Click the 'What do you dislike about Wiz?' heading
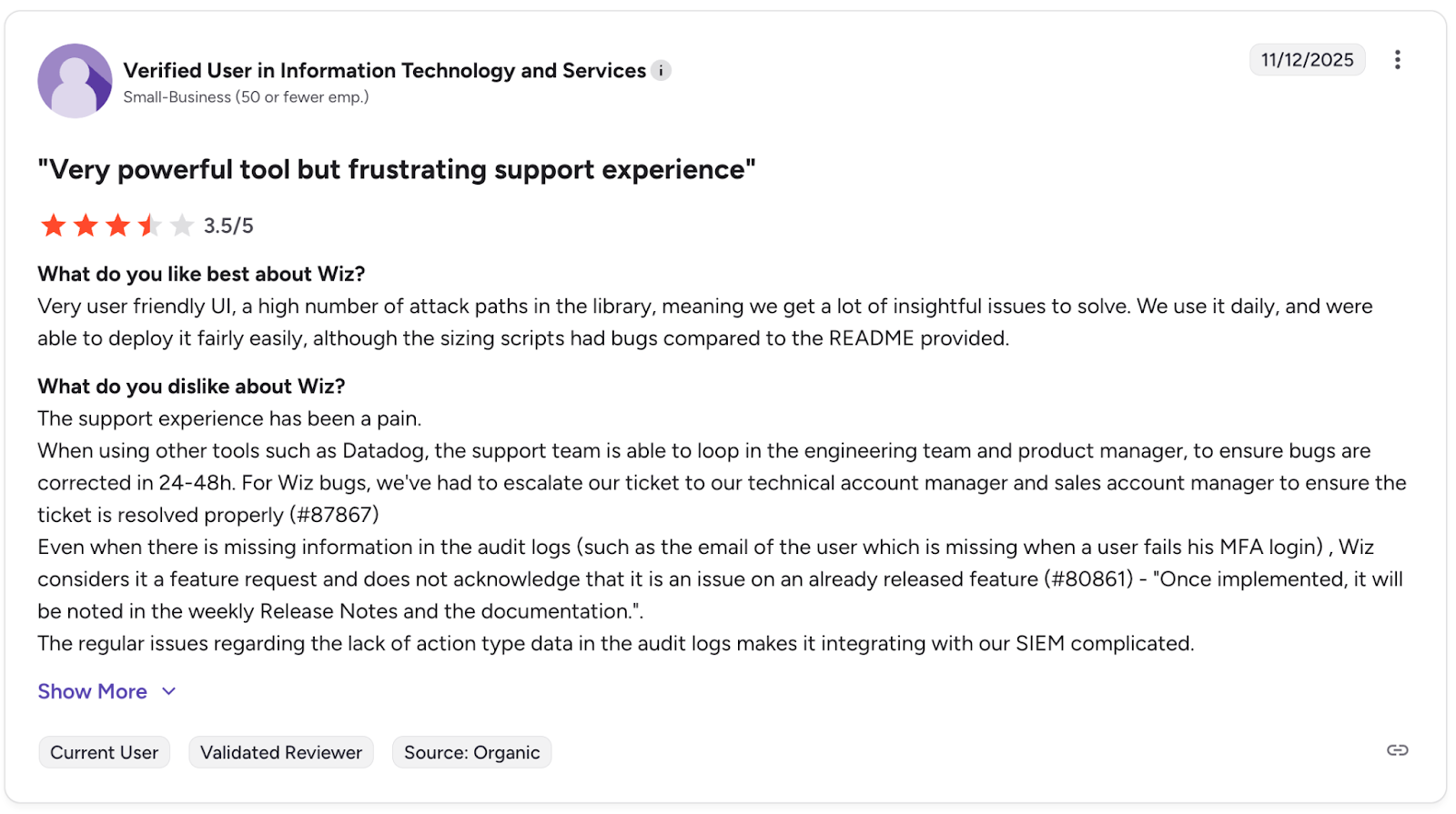 point(191,387)
